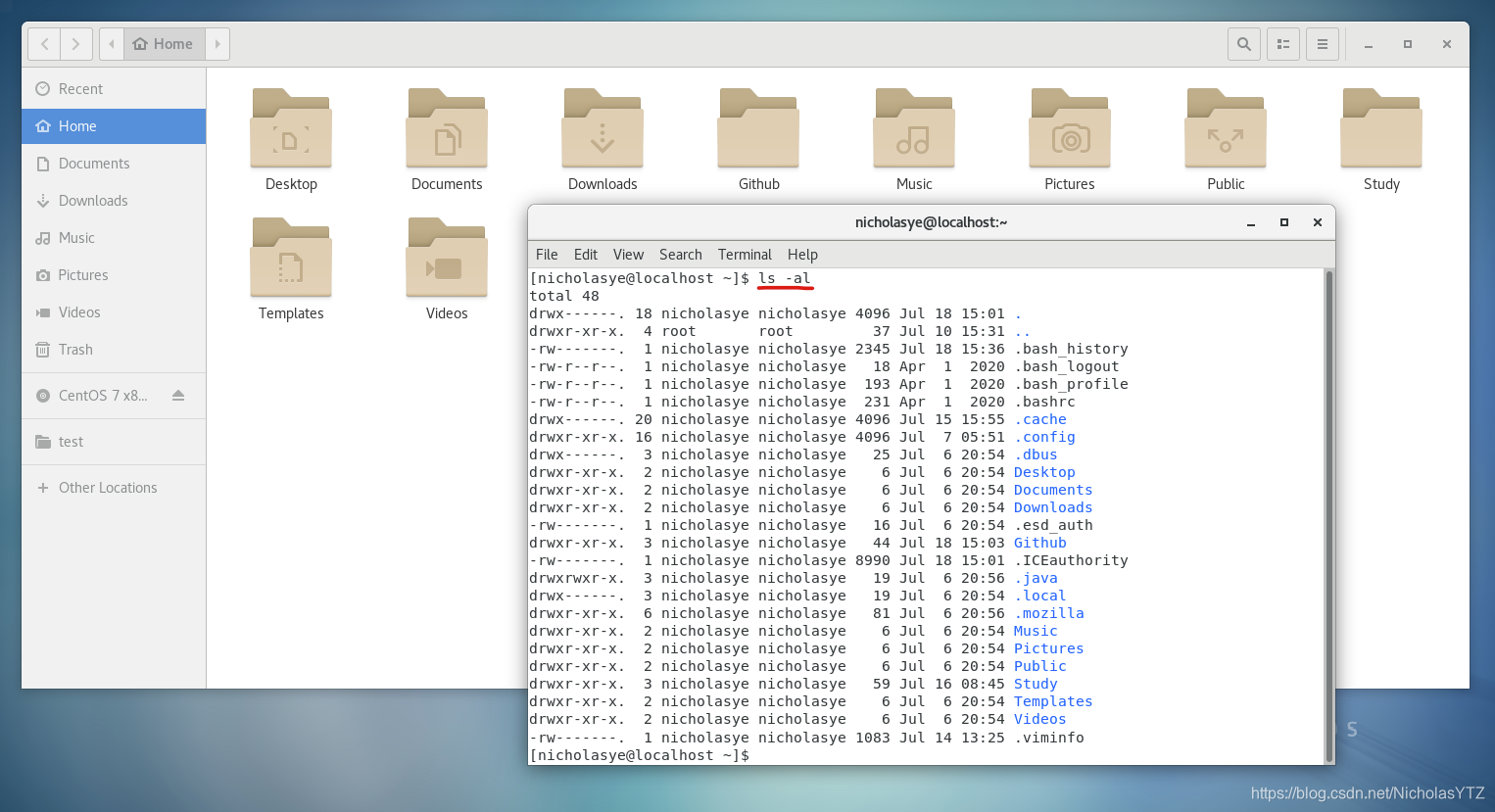The image size is (1495, 812).
Task: Click the .bashrc entry in terminal
Action: 1044,402
